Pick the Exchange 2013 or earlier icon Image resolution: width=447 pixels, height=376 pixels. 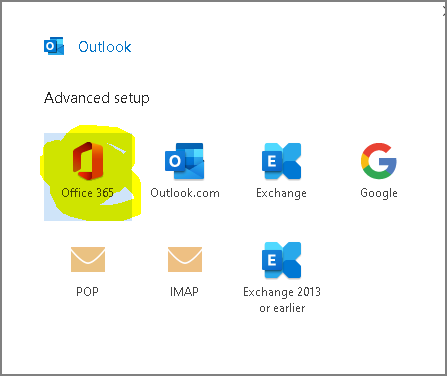click(281, 260)
